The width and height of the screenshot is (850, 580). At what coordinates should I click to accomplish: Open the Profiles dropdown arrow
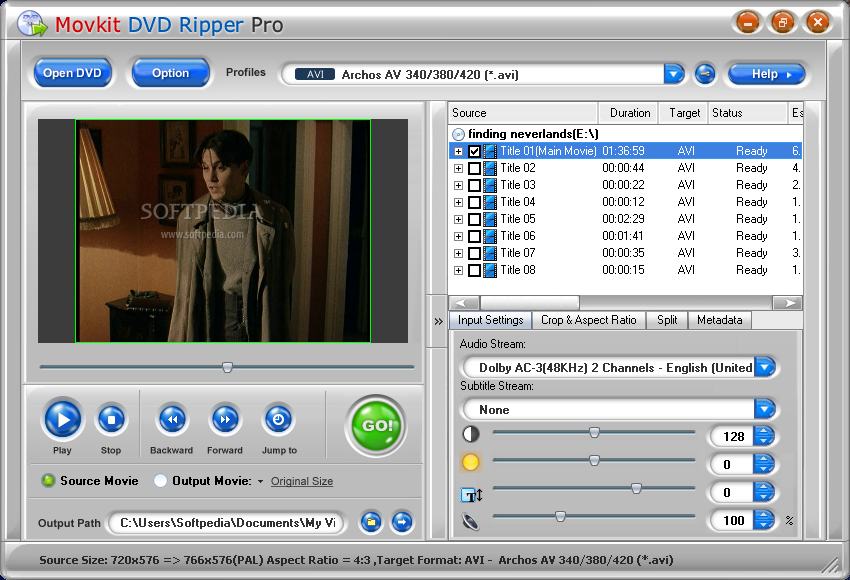point(674,74)
